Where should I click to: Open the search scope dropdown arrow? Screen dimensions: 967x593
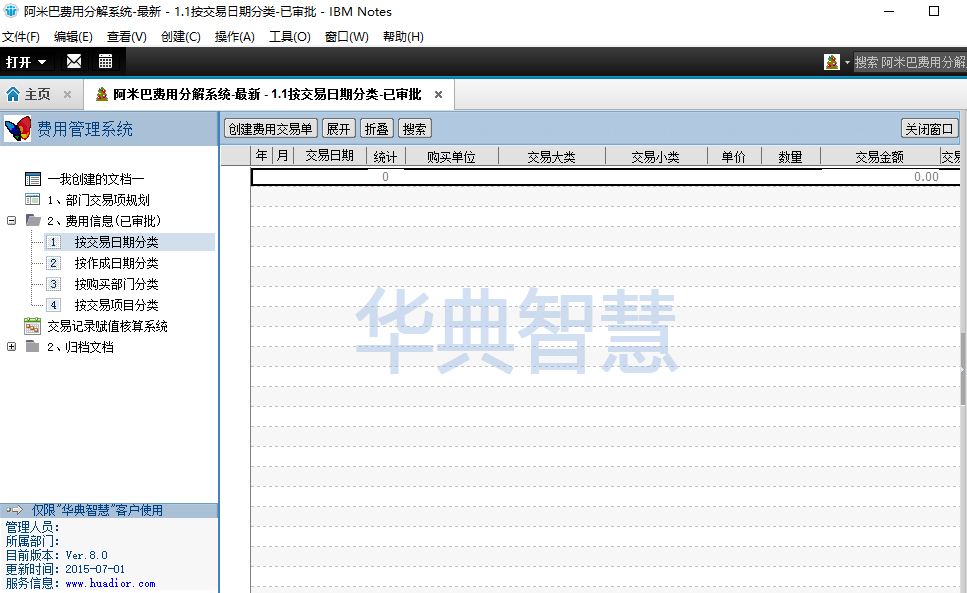pos(847,63)
